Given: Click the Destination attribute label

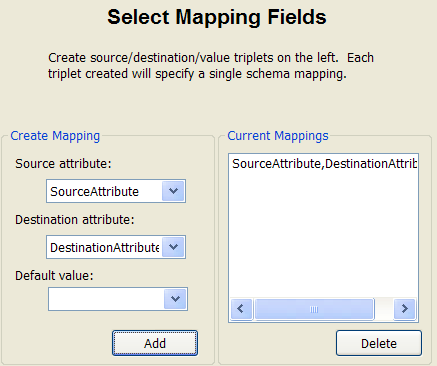Looking at the screenshot, I should coord(75,220).
